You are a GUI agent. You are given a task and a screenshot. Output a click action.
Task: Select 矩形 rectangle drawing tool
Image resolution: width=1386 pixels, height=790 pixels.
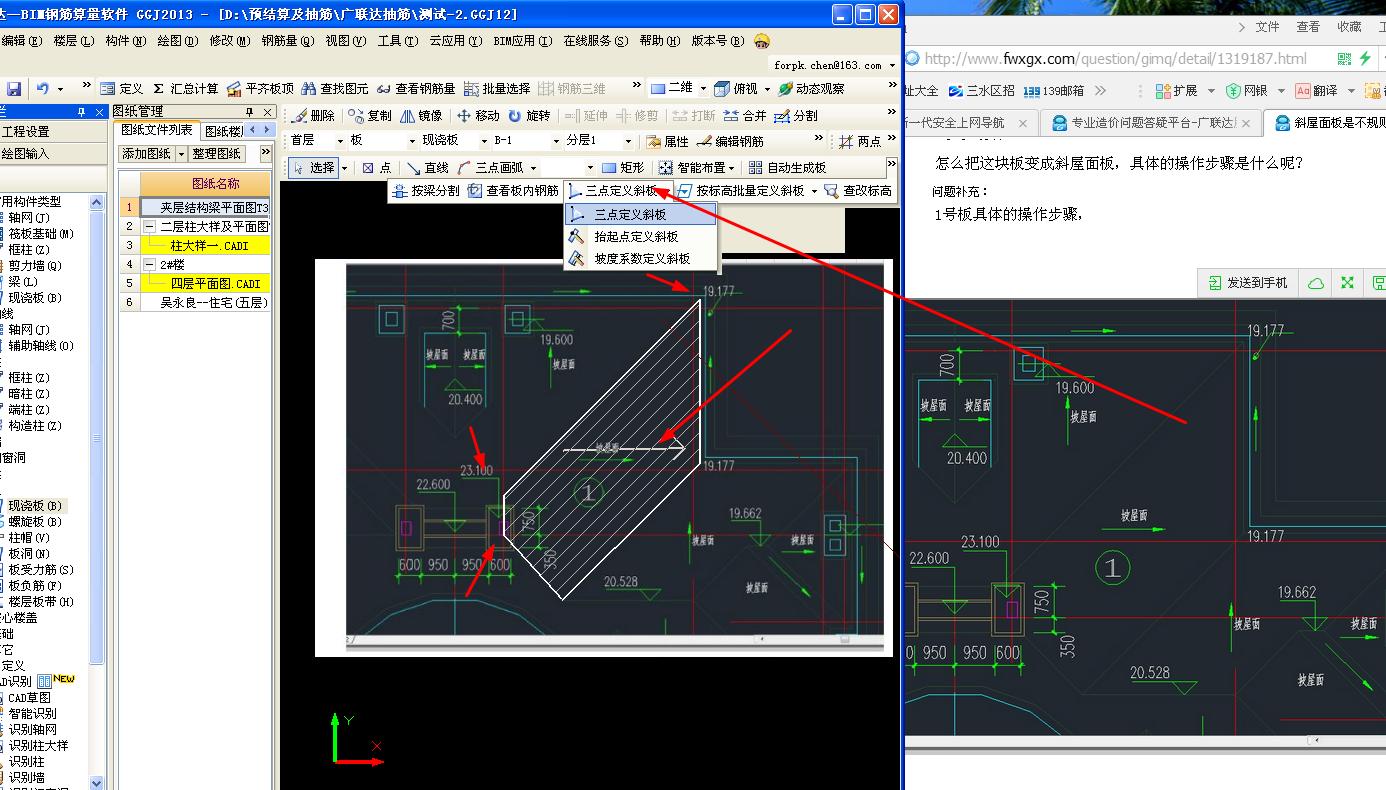623,168
